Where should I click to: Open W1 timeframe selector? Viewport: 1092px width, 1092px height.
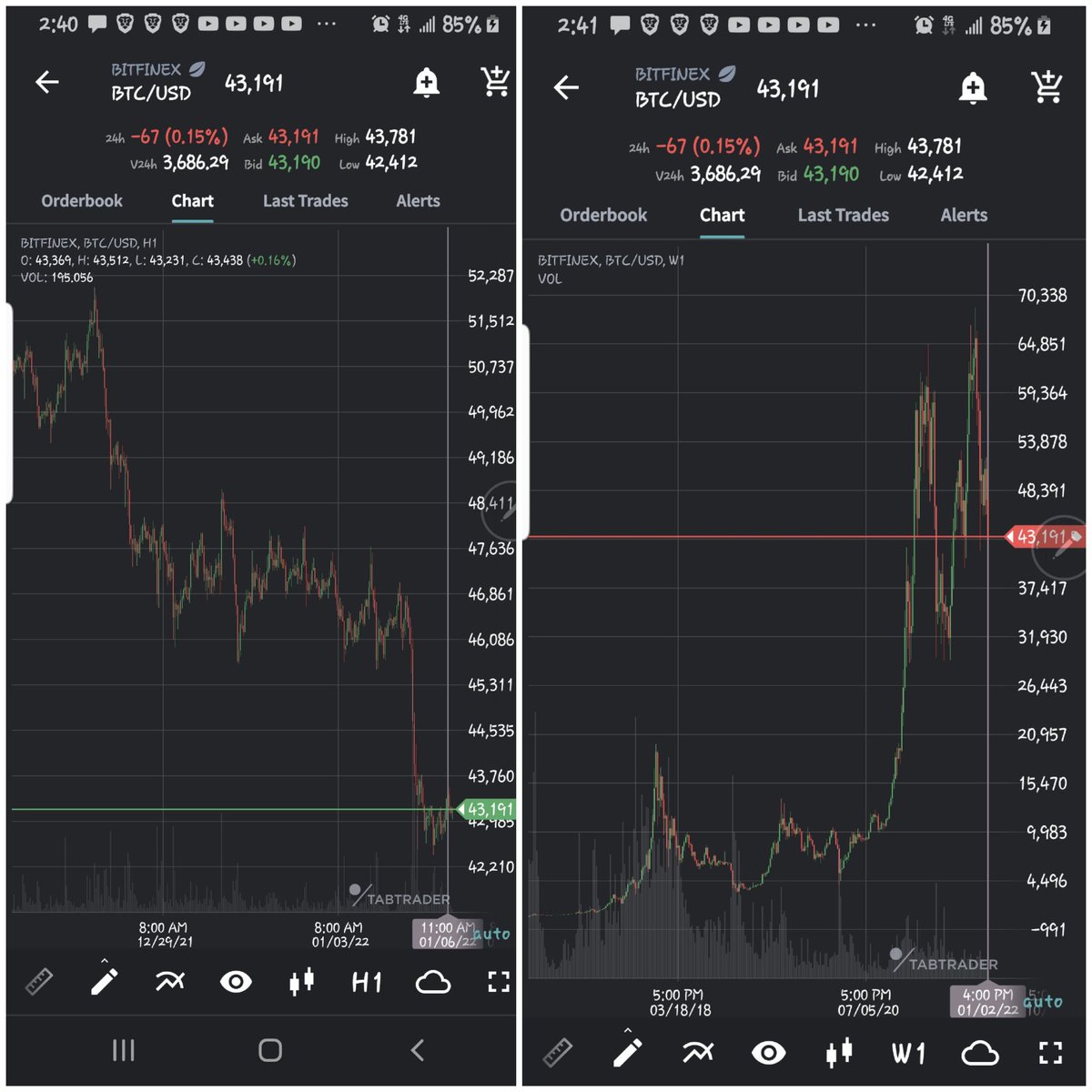pos(908,1054)
